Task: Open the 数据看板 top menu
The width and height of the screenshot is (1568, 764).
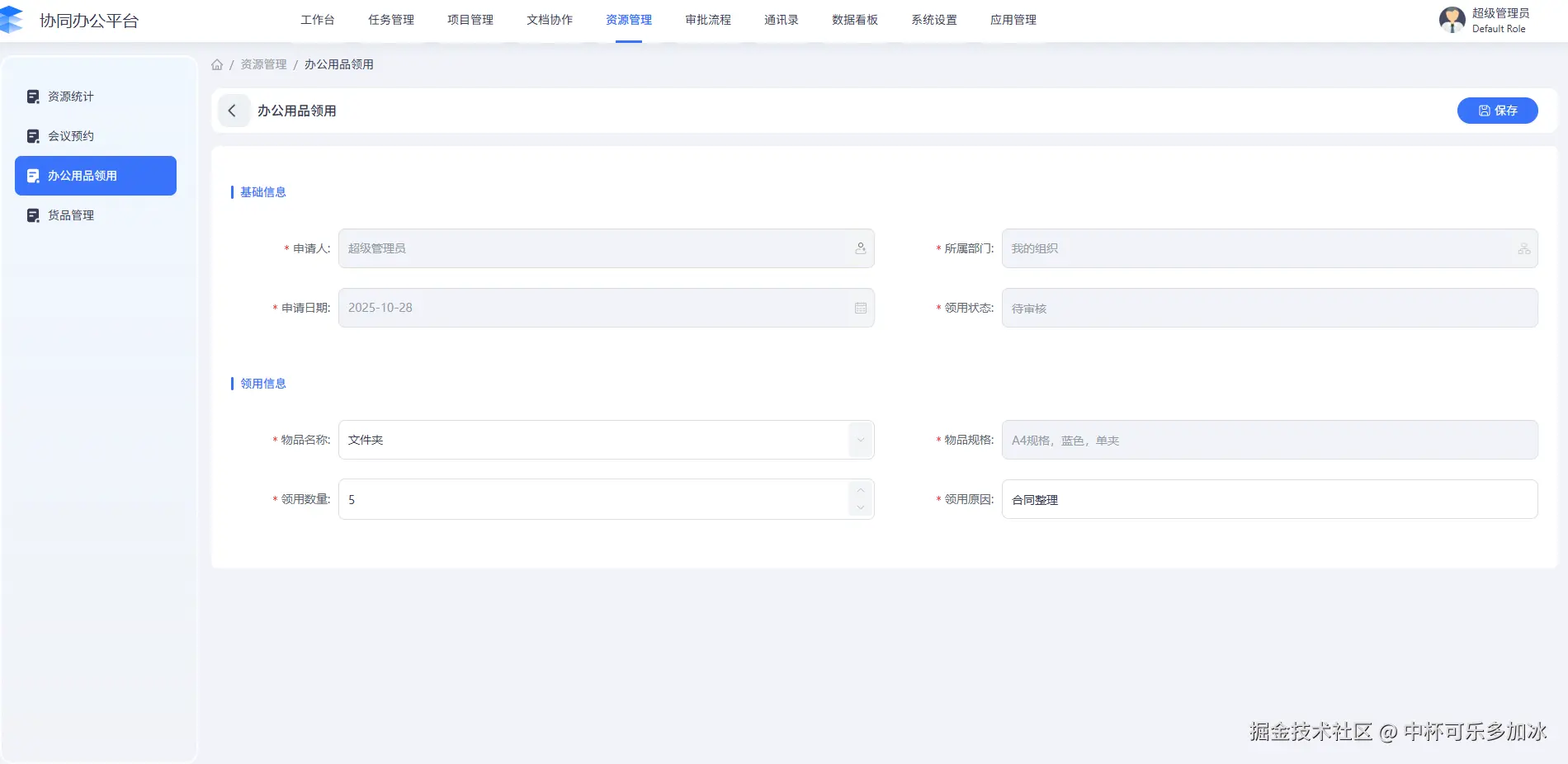Action: tap(854, 20)
